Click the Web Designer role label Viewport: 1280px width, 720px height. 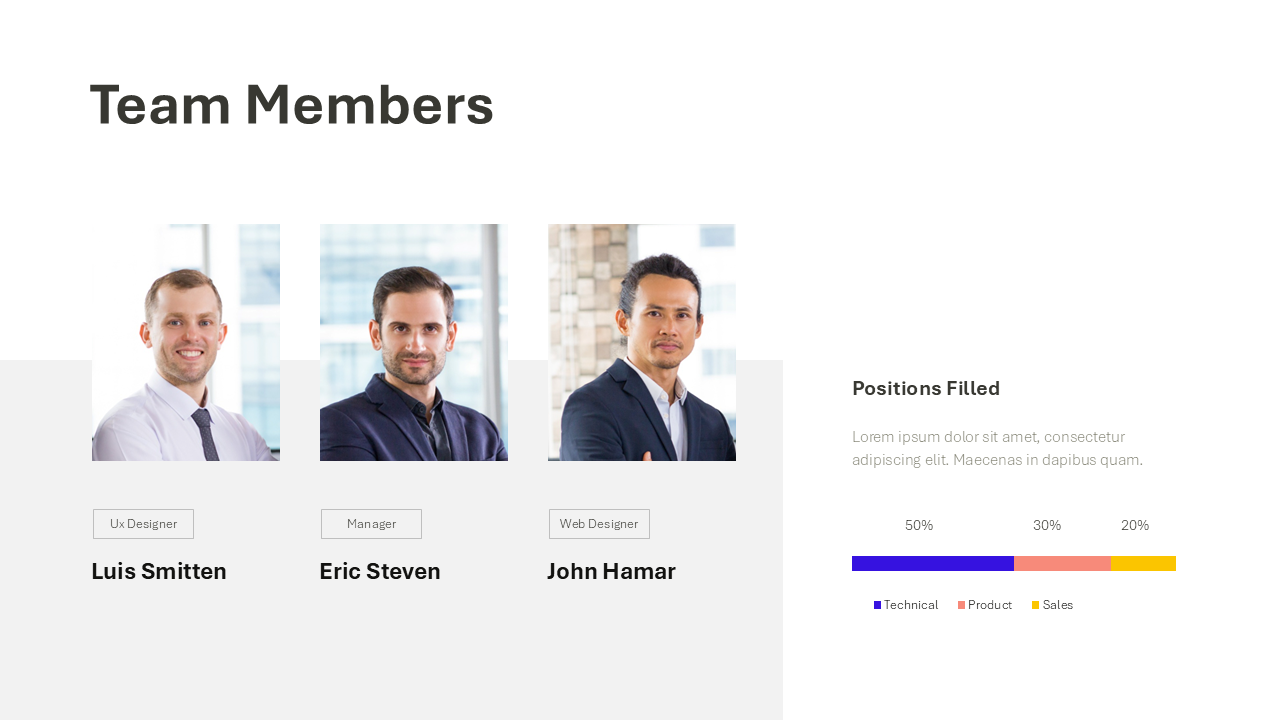(599, 524)
